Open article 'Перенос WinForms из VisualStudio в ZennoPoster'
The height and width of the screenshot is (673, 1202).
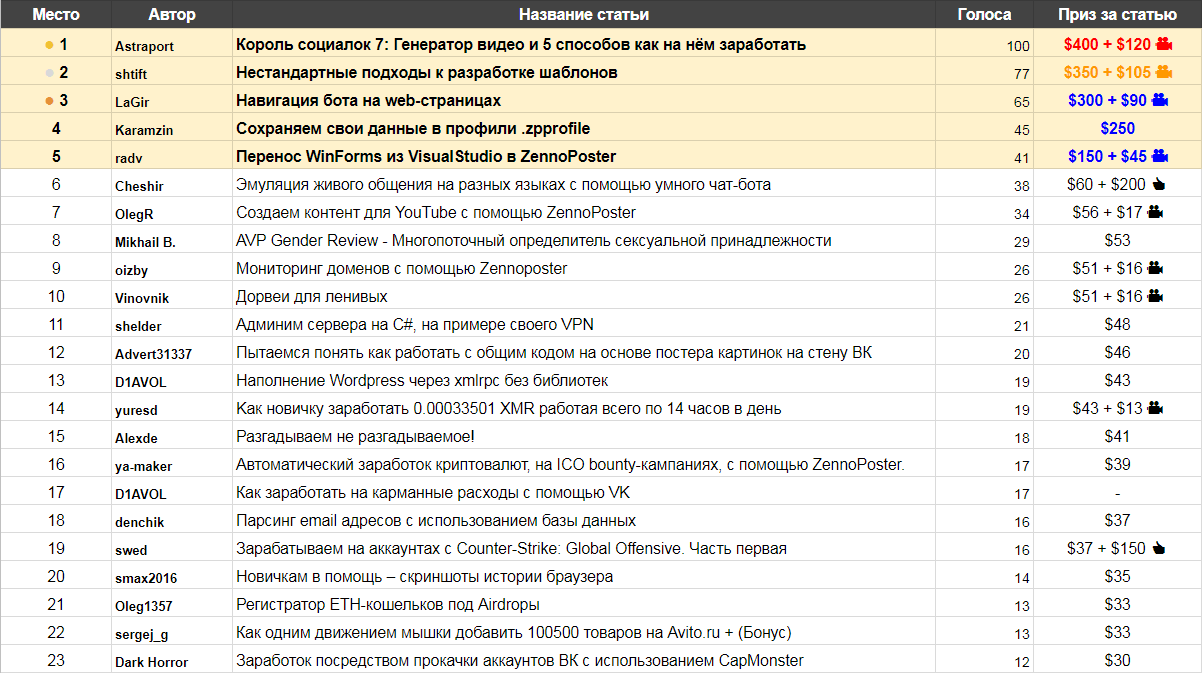tap(426, 157)
